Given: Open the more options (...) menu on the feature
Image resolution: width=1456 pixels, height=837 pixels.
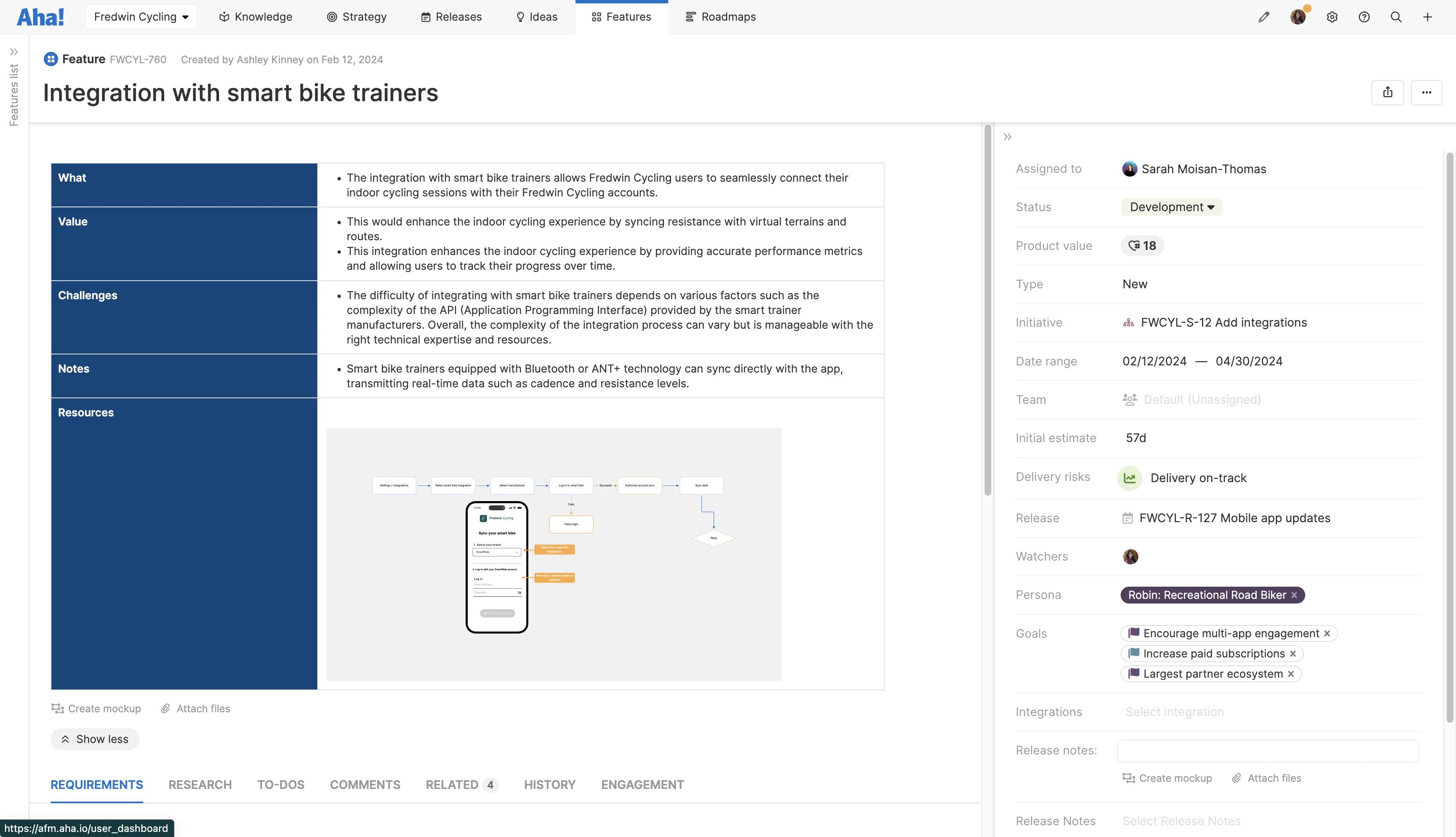Looking at the screenshot, I should point(1427,92).
